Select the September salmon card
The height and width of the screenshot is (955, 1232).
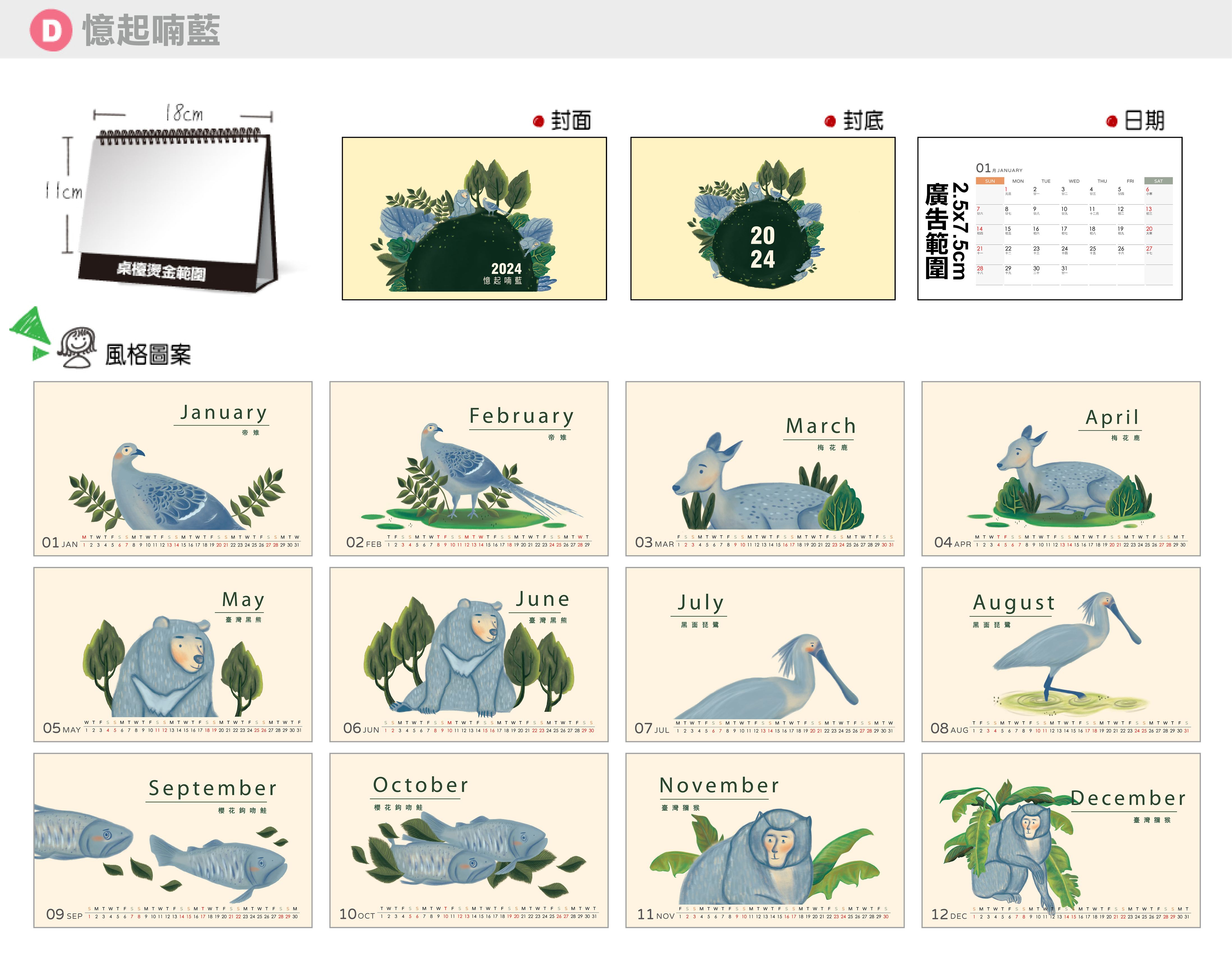pyautogui.click(x=173, y=840)
